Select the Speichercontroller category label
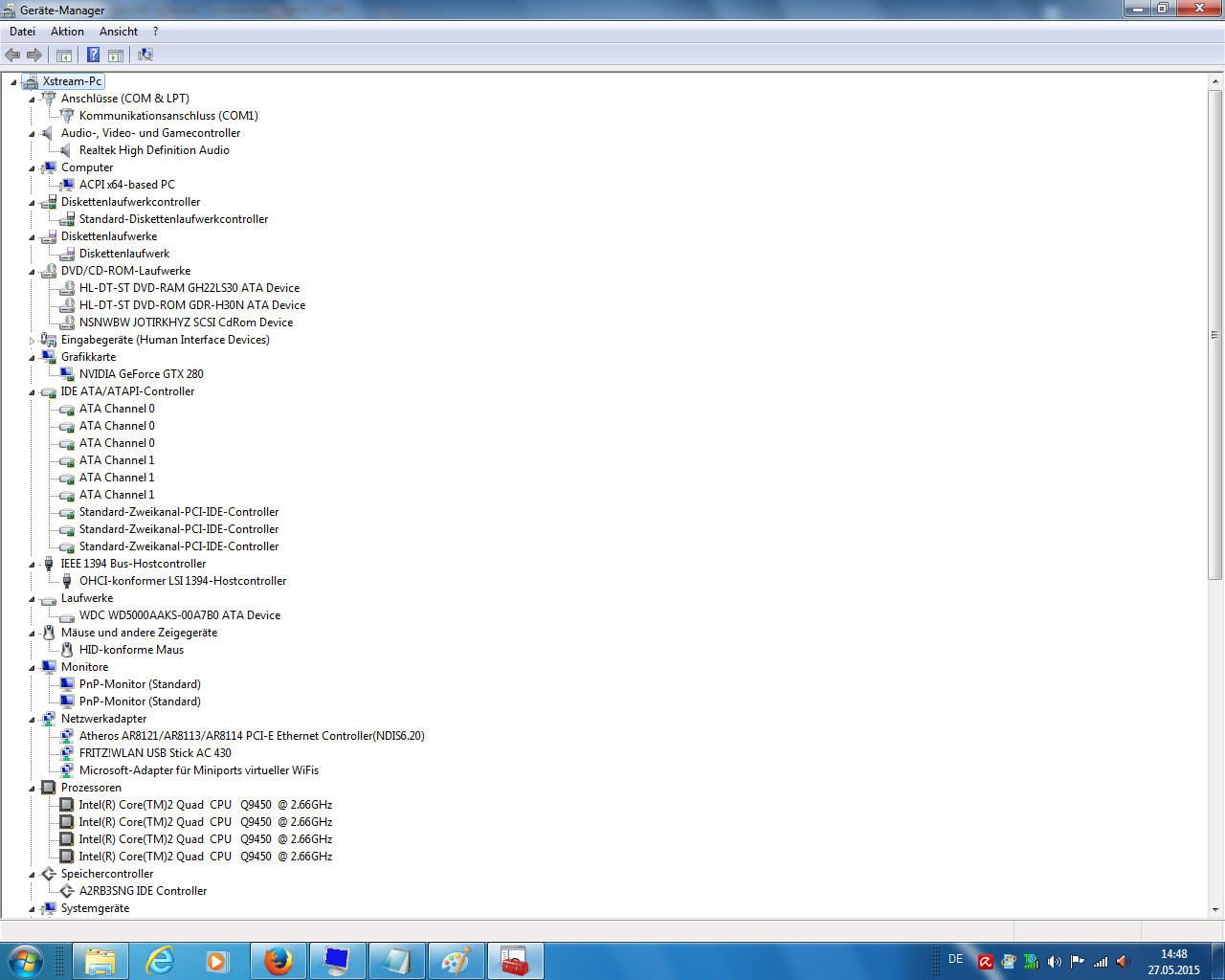The width and height of the screenshot is (1225, 980). pos(107,874)
